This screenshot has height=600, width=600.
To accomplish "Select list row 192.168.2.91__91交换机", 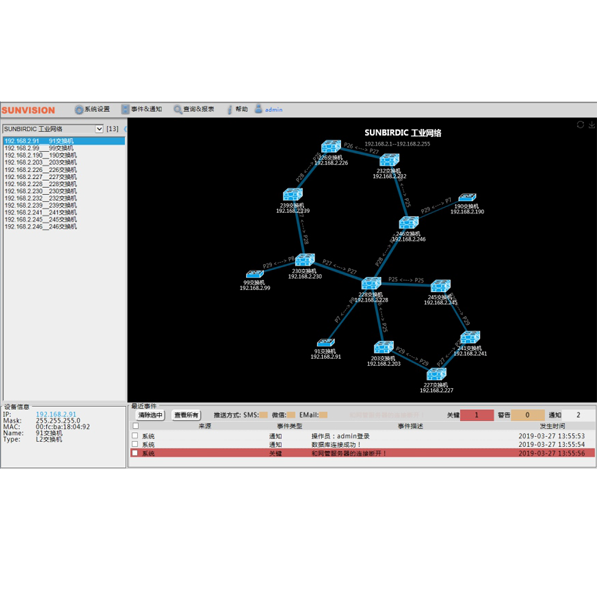I will coord(64,141).
